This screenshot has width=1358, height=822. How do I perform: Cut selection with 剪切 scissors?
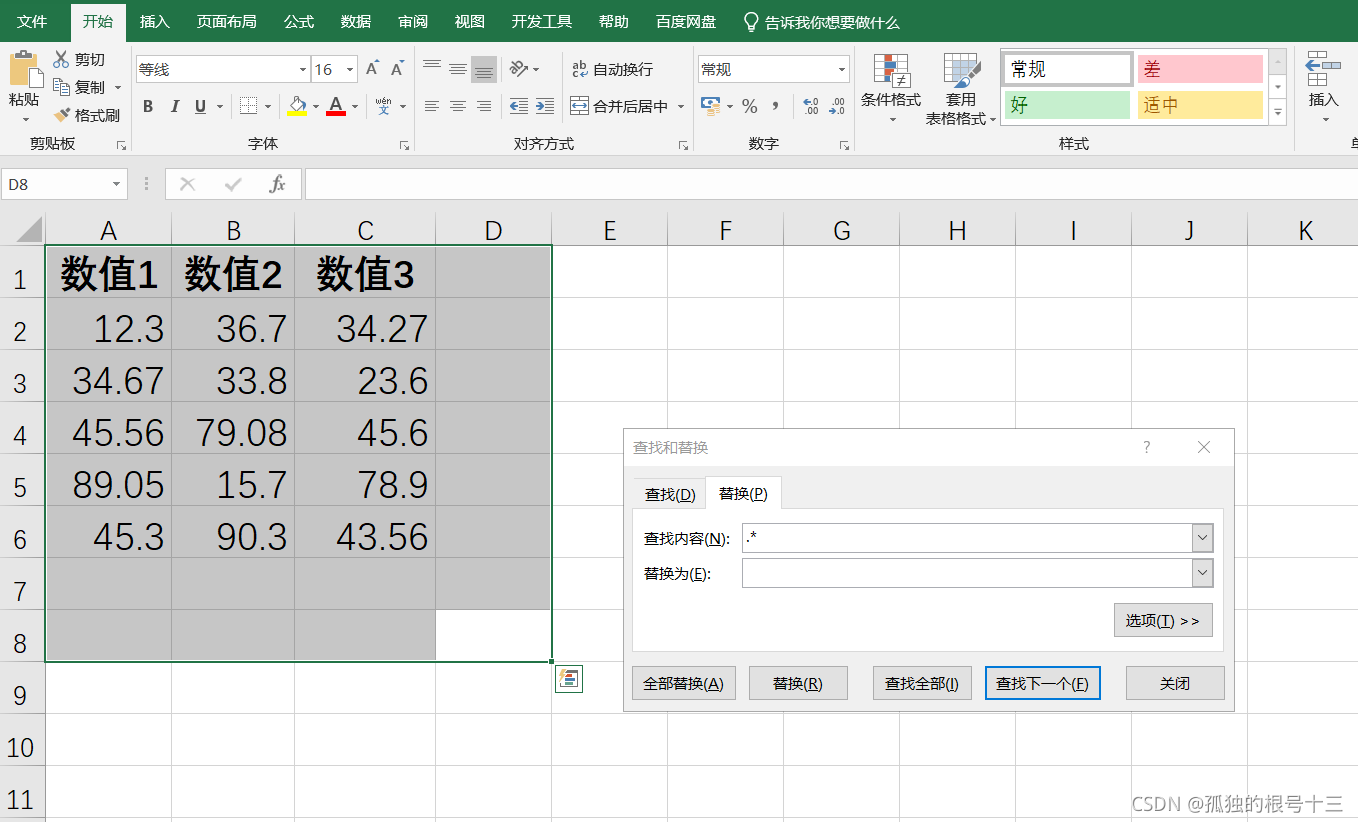tap(79, 60)
